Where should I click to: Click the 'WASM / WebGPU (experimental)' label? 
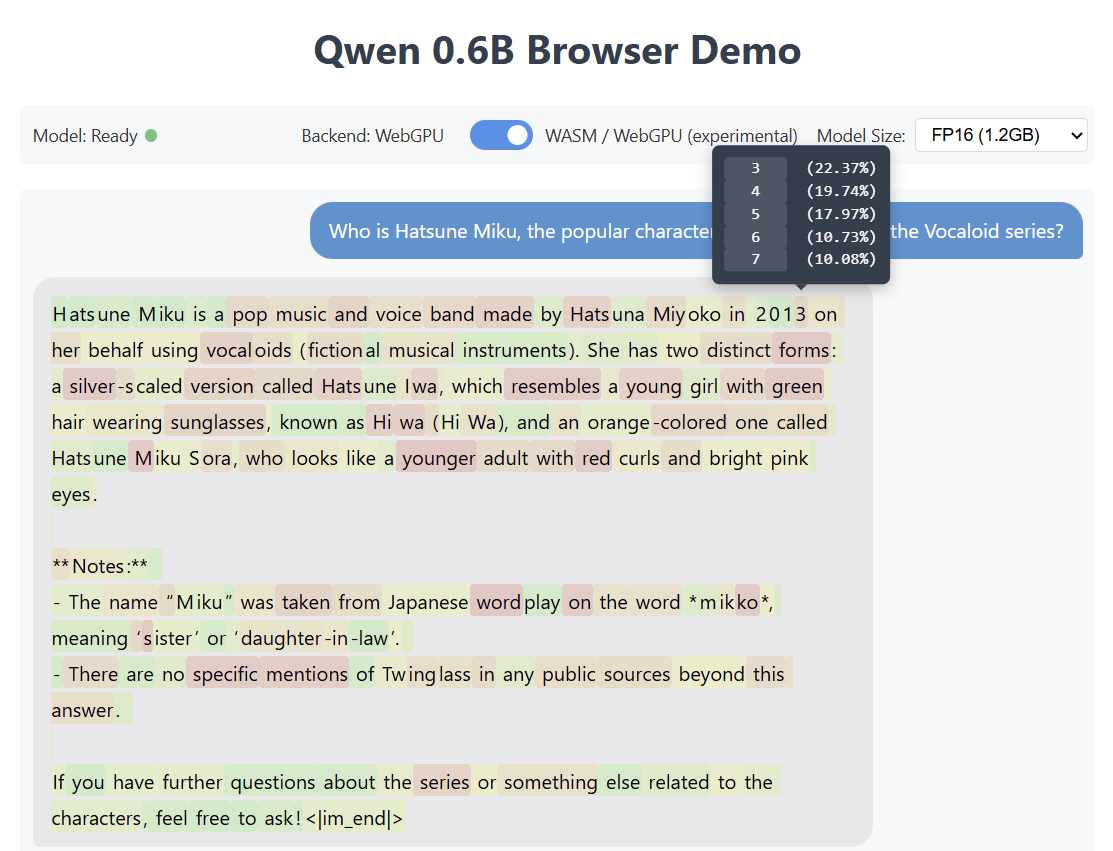pos(671,136)
